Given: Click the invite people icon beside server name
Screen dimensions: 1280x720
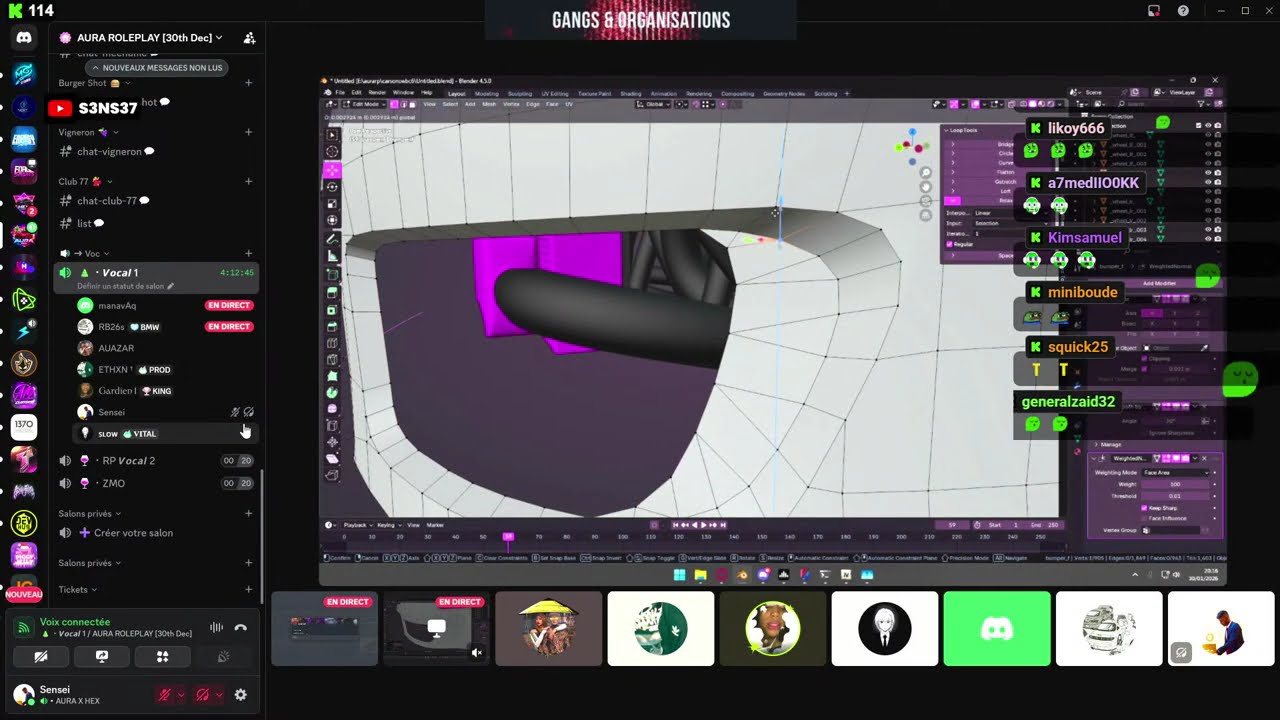Looking at the screenshot, I should pyautogui.click(x=249, y=38).
